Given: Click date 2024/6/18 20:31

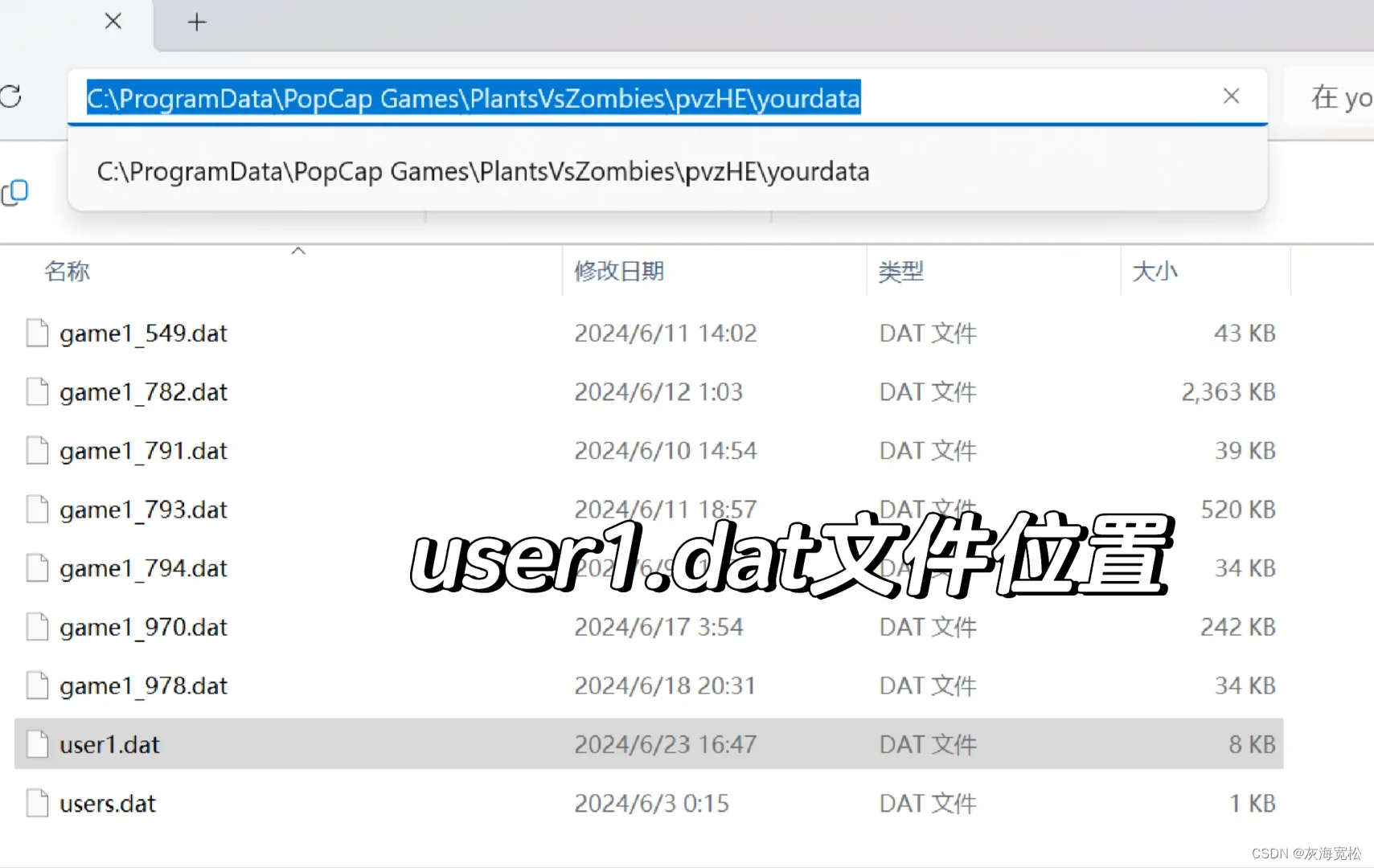Looking at the screenshot, I should (x=665, y=686).
